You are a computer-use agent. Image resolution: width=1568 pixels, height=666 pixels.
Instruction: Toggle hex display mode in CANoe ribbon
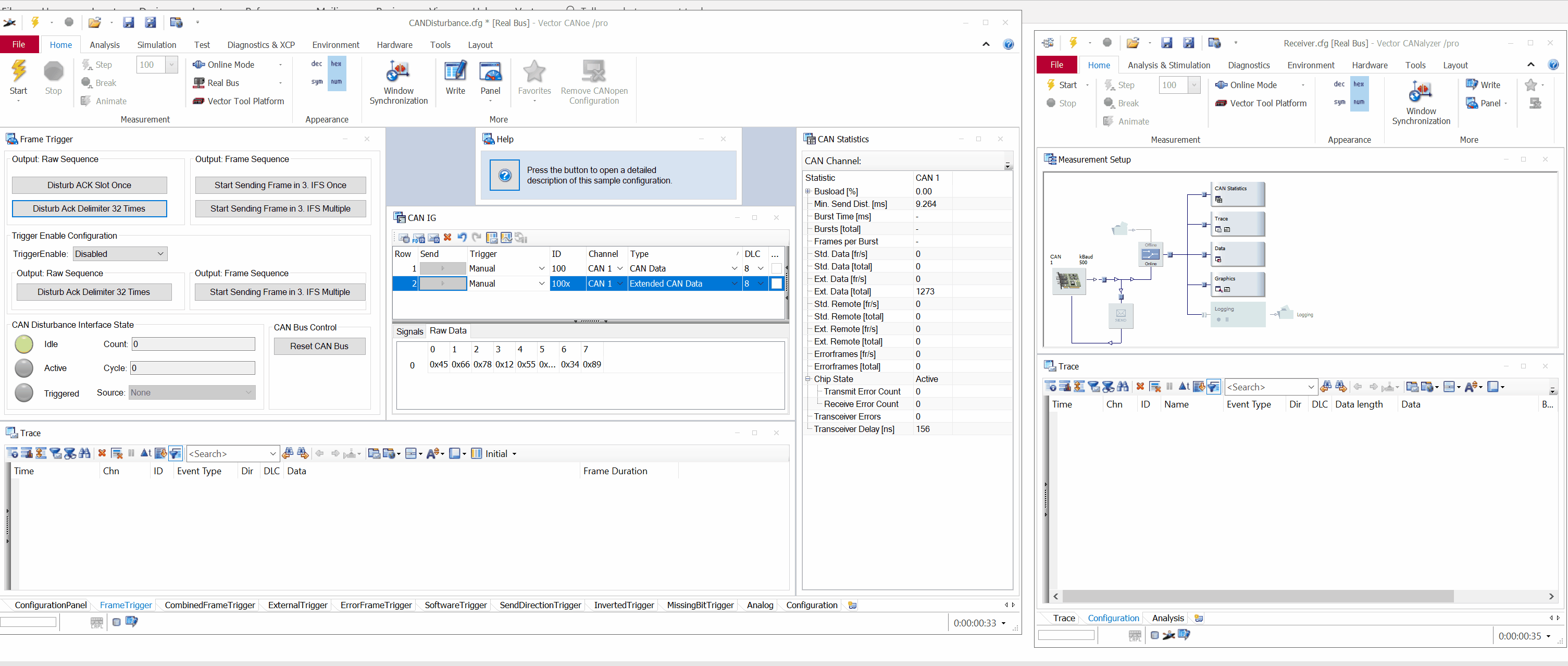coord(336,64)
